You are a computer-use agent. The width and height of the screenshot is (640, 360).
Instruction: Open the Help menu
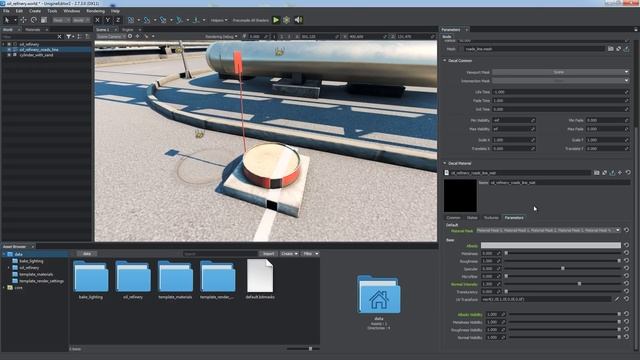coord(116,11)
